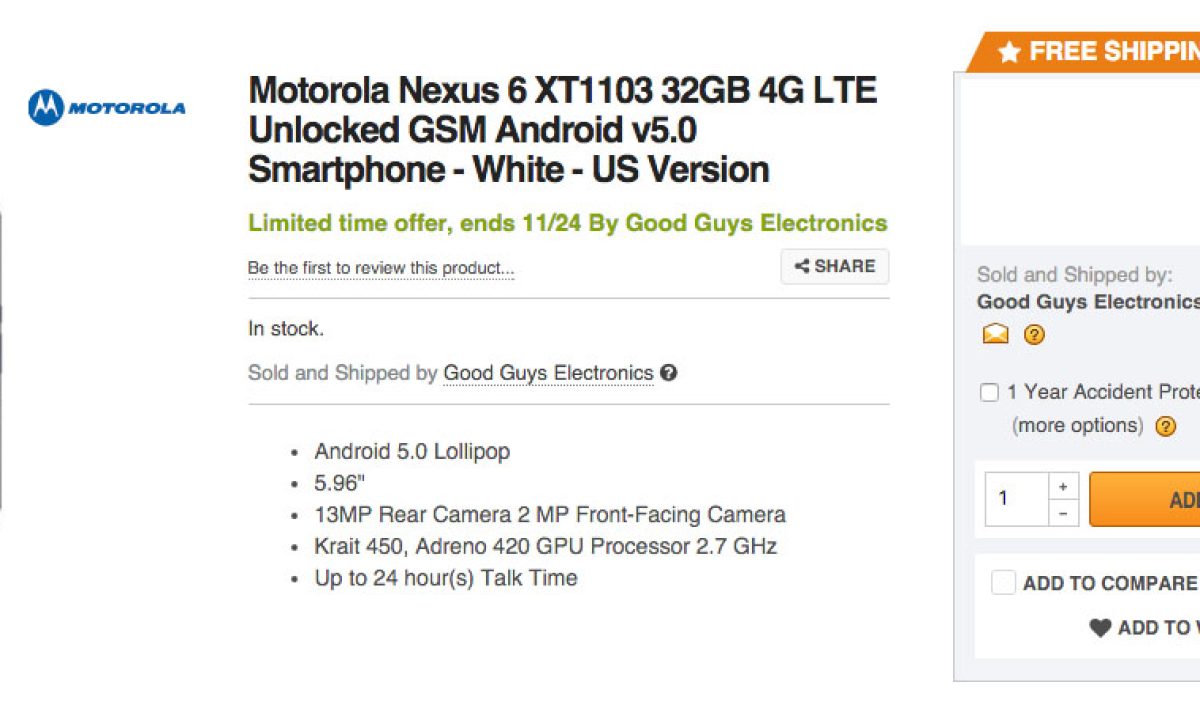Click the help icon beside Good Guys Electronics
This screenshot has height=720, width=1200.
coord(669,373)
